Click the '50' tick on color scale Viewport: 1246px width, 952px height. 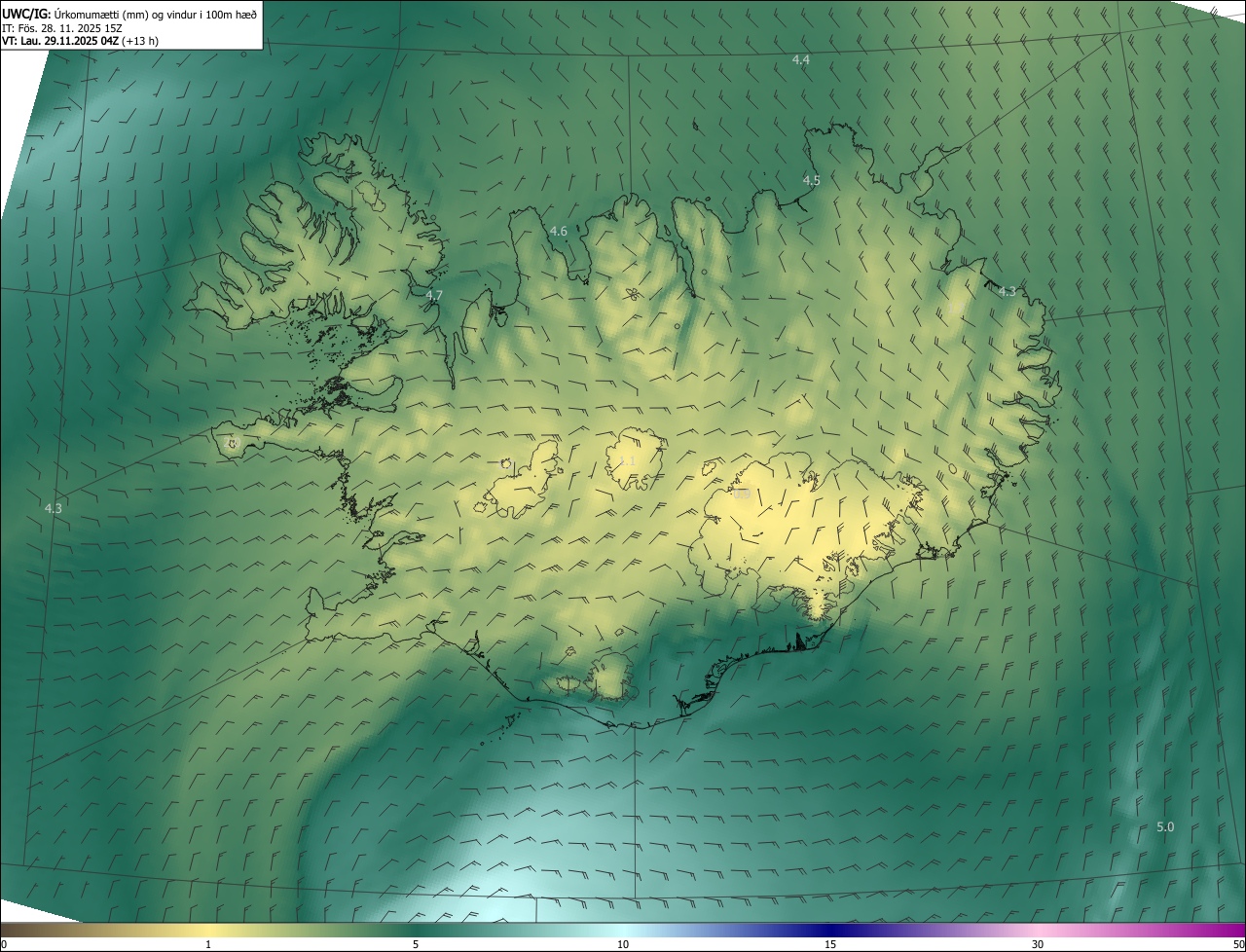click(x=1238, y=945)
